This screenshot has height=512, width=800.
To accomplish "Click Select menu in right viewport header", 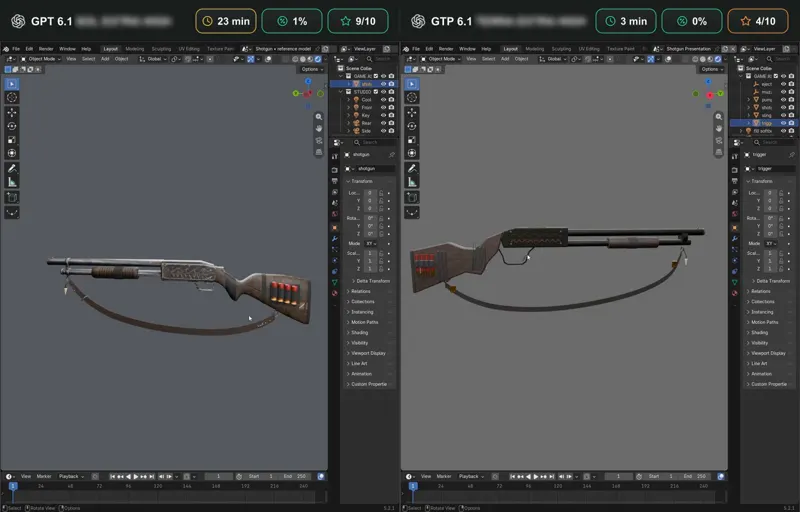I will (x=488, y=59).
